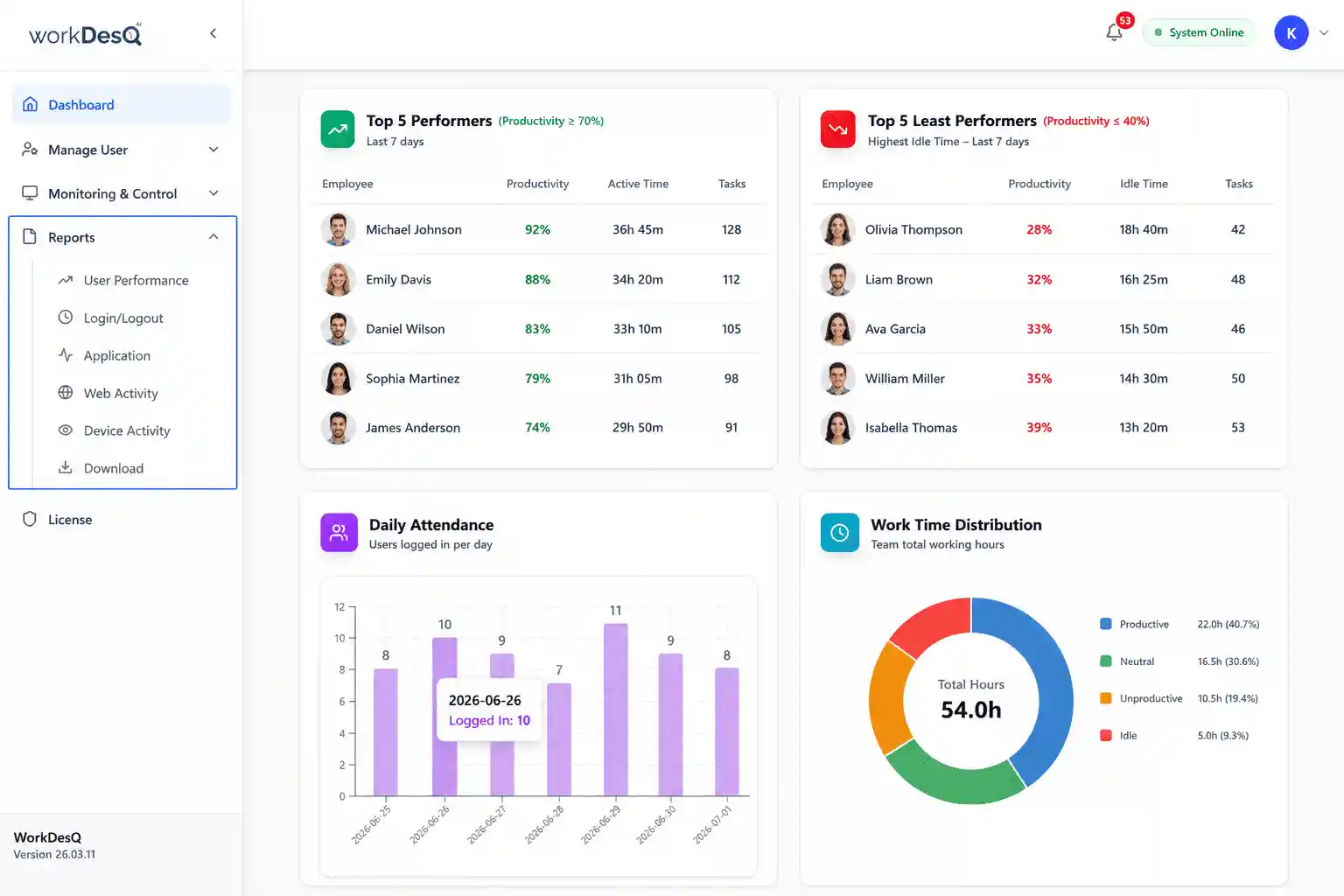Click the green Neutral legend swatch
Image resolution: width=1344 pixels, height=896 pixels.
(1105, 661)
